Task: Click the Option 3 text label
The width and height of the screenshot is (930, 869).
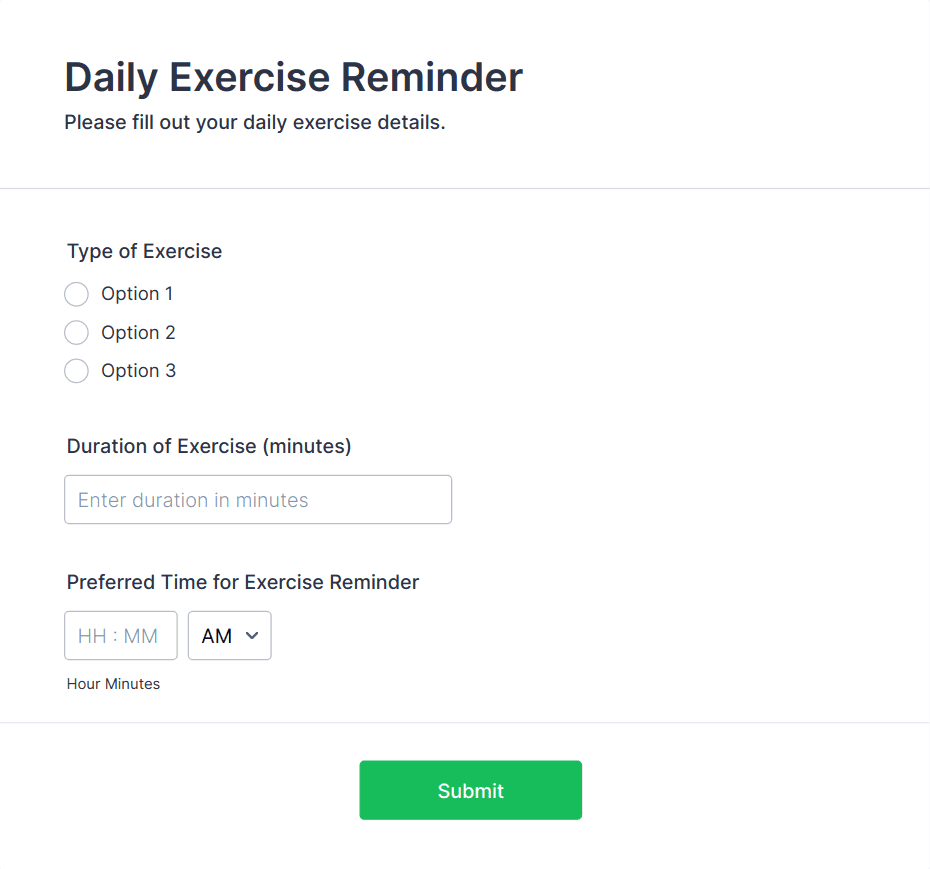Action: (x=138, y=371)
